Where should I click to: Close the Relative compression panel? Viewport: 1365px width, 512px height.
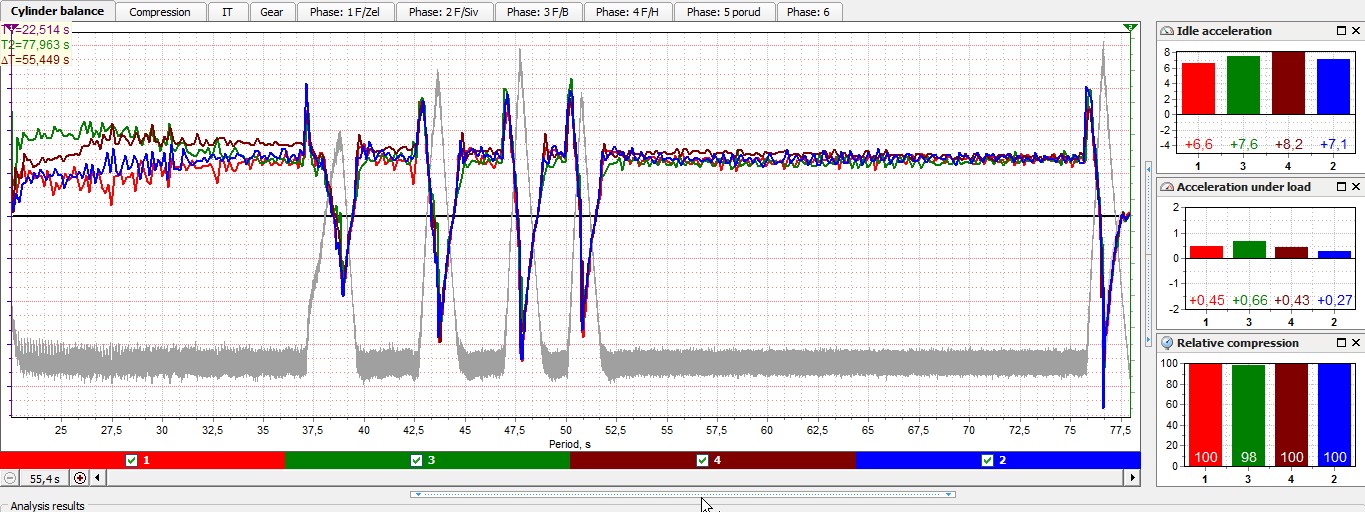tap(1355, 343)
